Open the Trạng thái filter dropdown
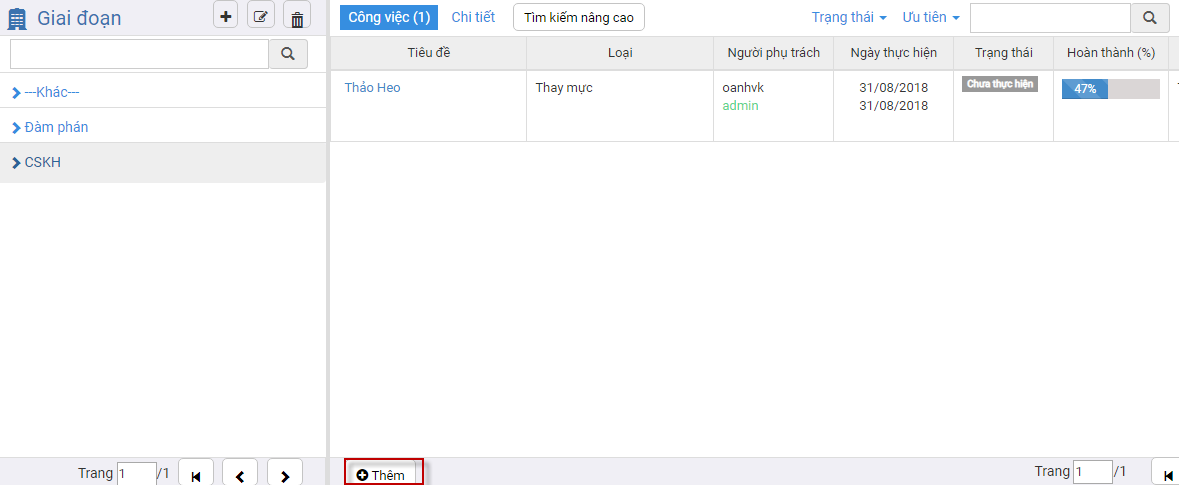This screenshot has height=485, width=1179. click(848, 18)
